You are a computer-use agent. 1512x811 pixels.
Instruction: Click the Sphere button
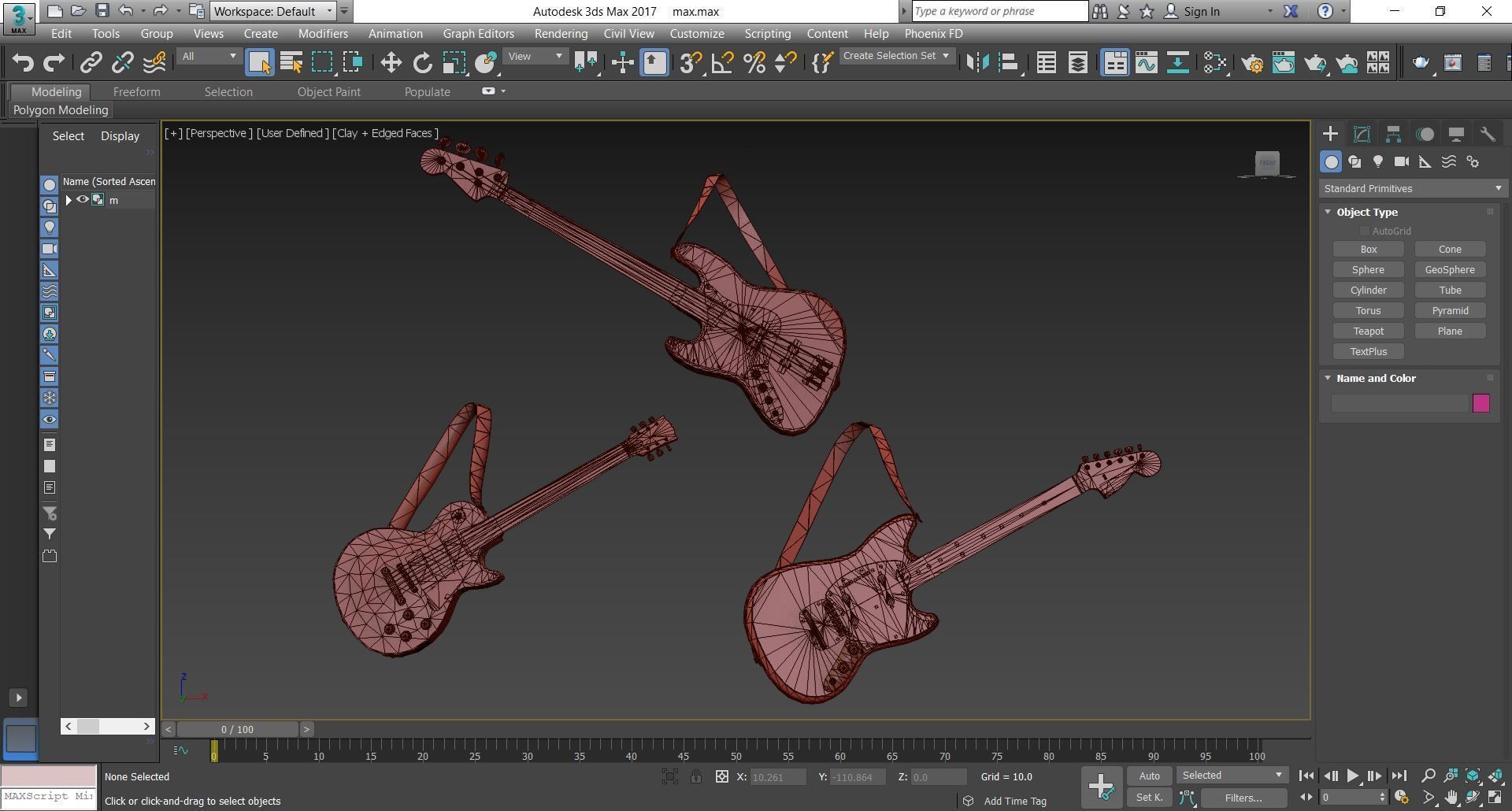point(1368,269)
